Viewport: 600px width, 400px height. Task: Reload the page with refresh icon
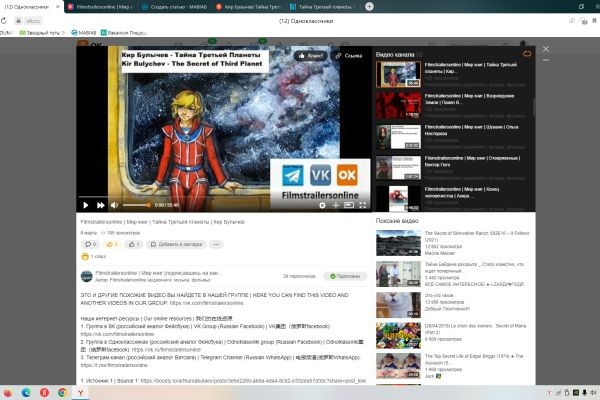pyautogui.click(x=4, y=21)
